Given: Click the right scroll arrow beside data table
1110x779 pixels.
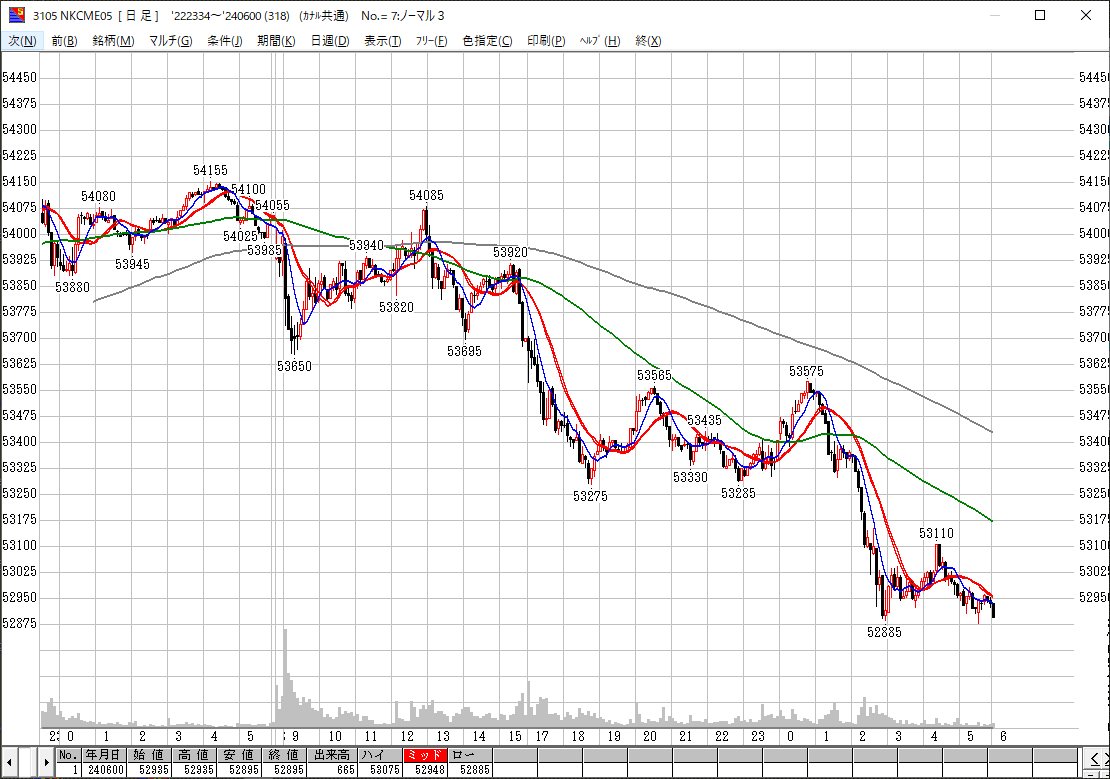Looking at the screenshot, I should [x=46, y=762].
